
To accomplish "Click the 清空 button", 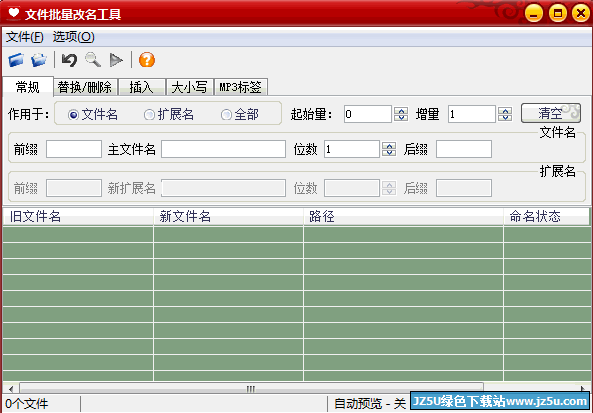I will tap(551, 113).
